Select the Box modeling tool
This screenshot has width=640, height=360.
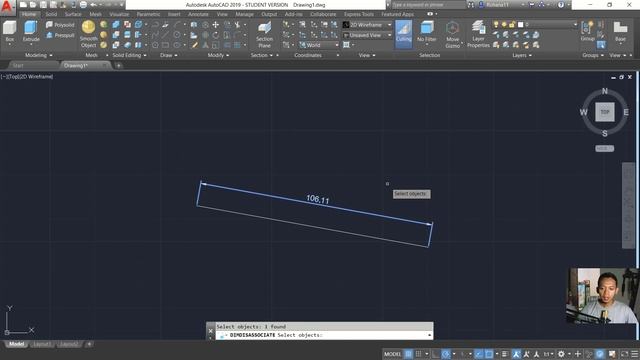point(9,32)
